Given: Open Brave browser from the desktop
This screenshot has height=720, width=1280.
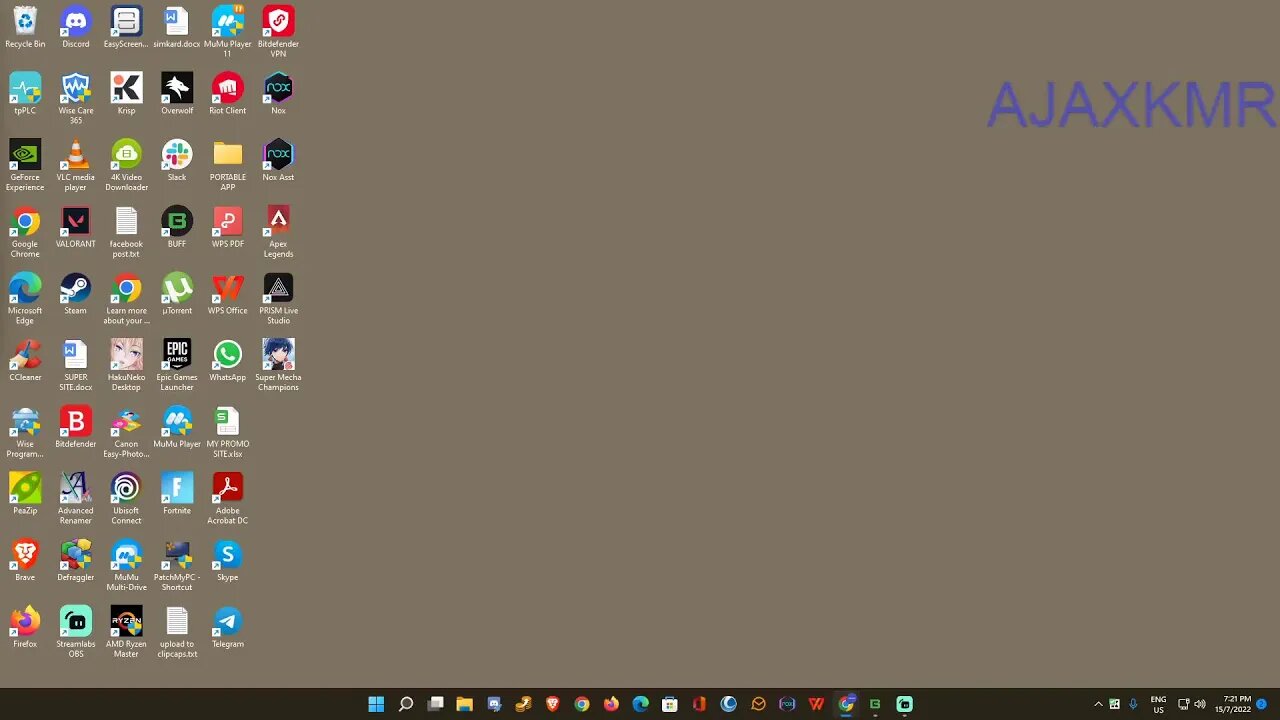Looking at the screenshot, I should (x=25, y=560).
